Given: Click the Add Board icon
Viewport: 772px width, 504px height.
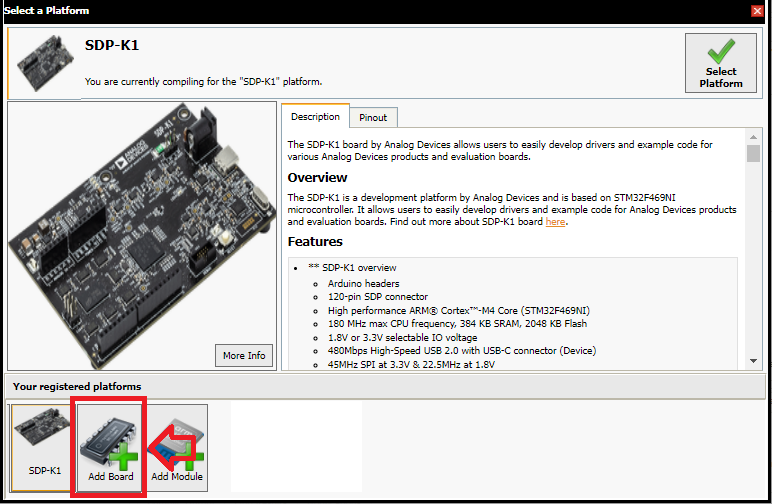Looking at the screenshot, I should [x=110, y=447].
